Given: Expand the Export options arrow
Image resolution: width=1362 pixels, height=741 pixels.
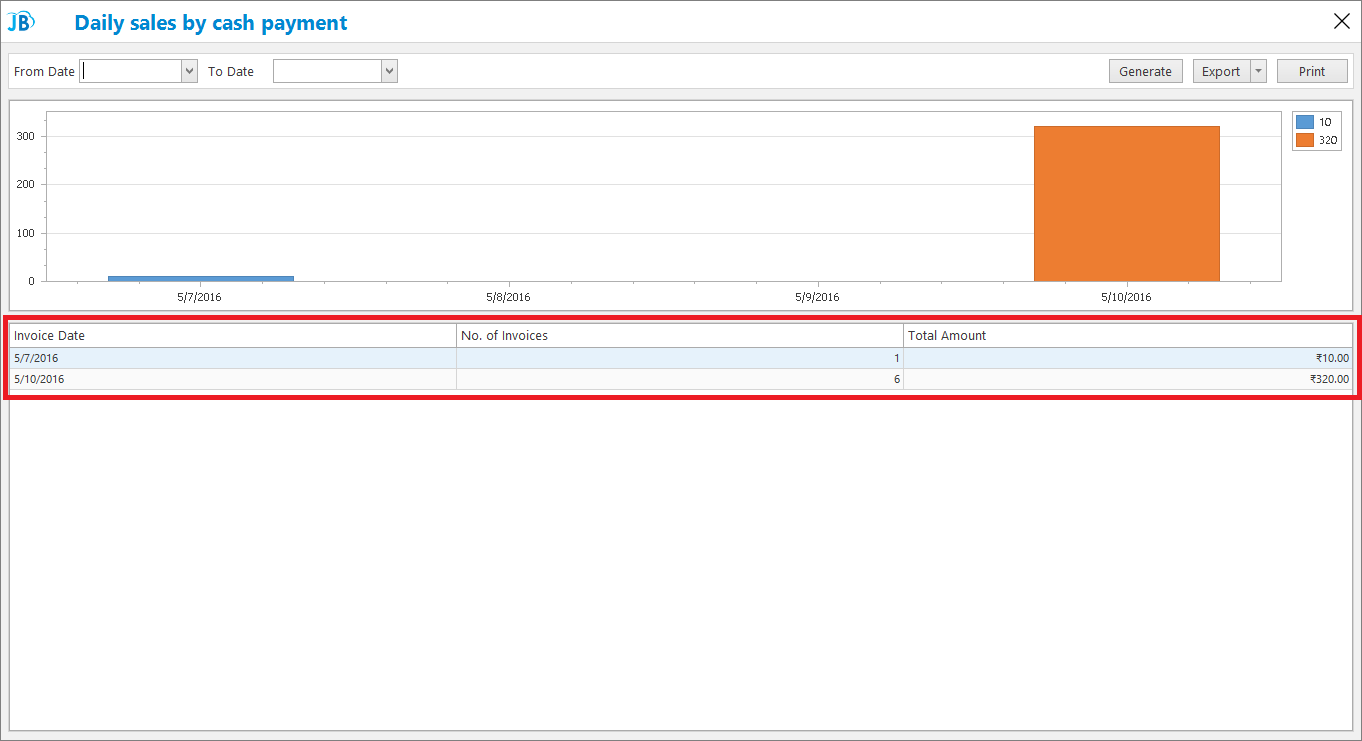Looking at the screenshot, I should (1259, 71).
